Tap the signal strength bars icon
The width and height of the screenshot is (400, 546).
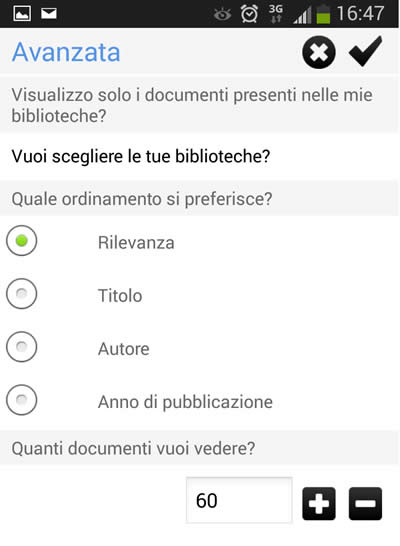point(302,16)
